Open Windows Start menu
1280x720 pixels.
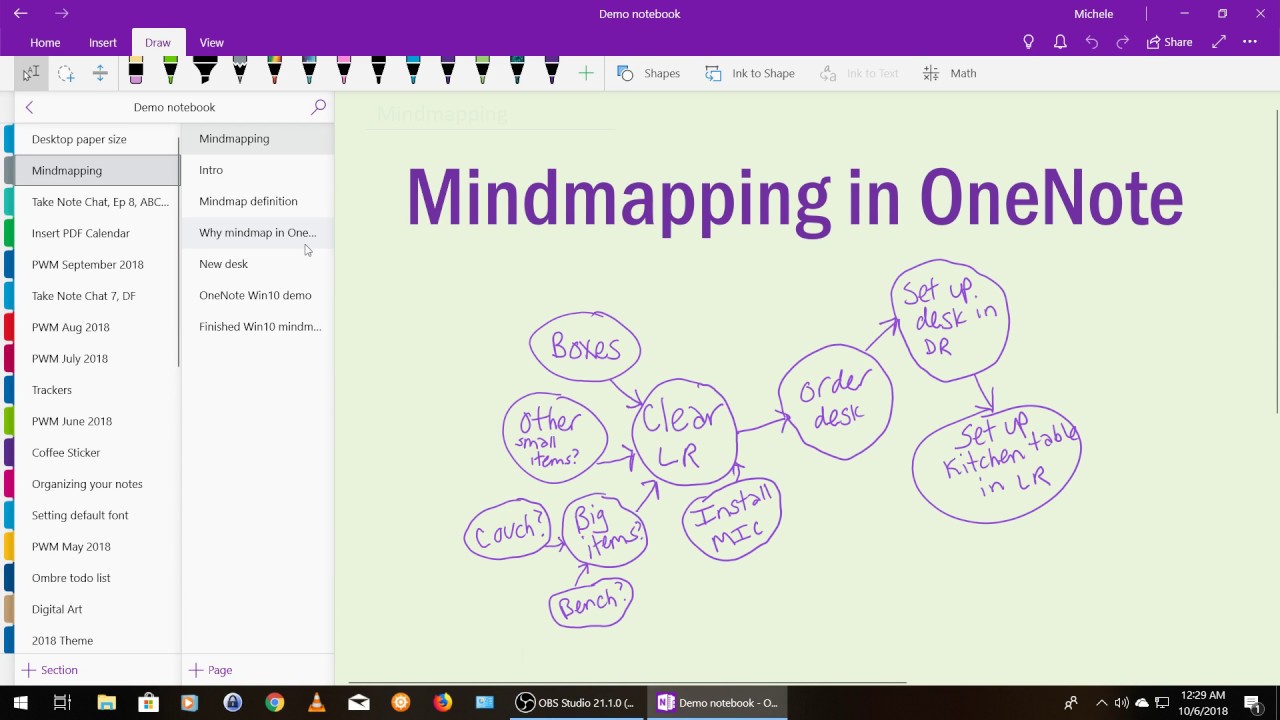click(x=20, y=703)
